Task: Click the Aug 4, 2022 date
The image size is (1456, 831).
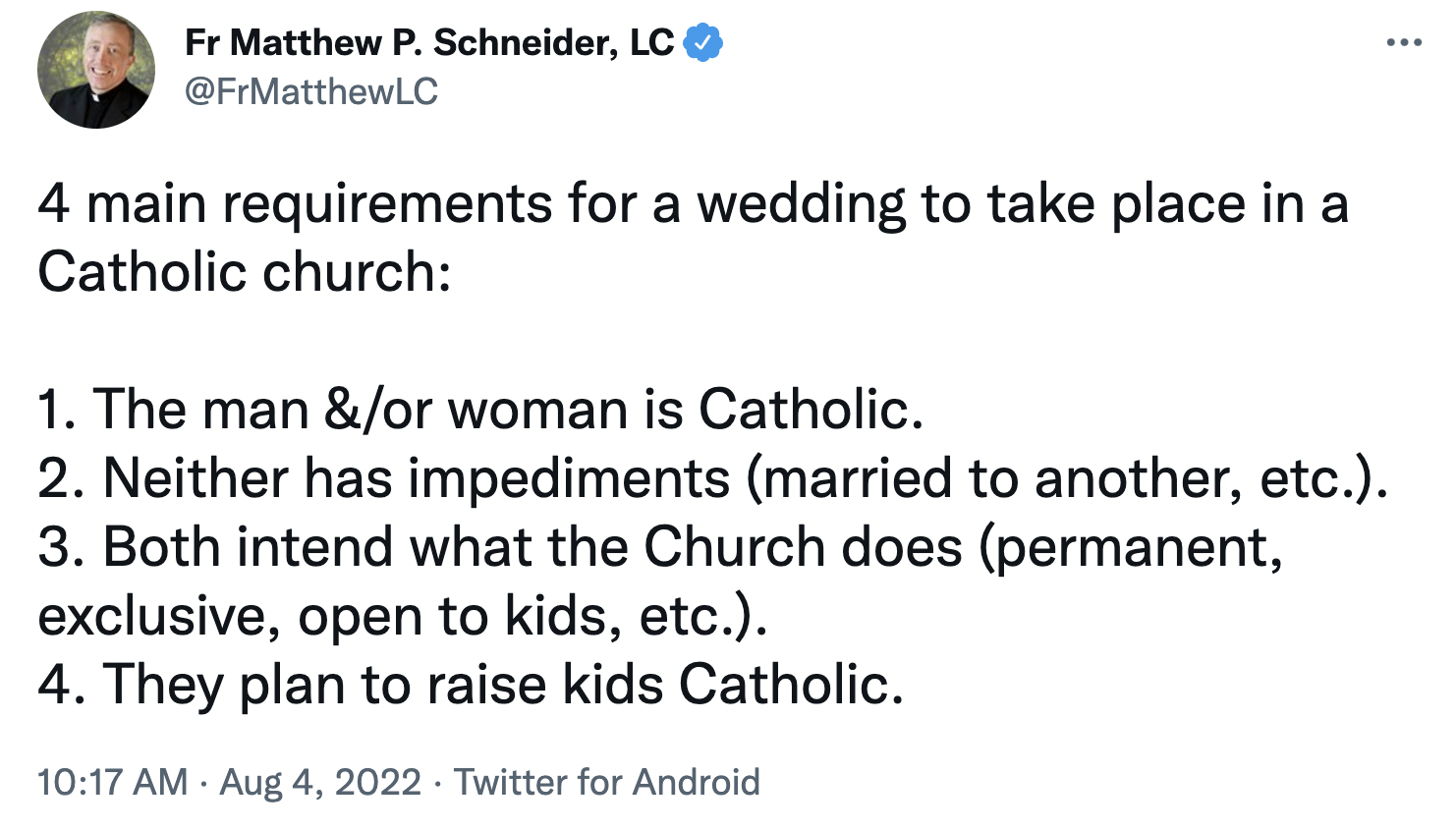Action: (x=320, y=782)
